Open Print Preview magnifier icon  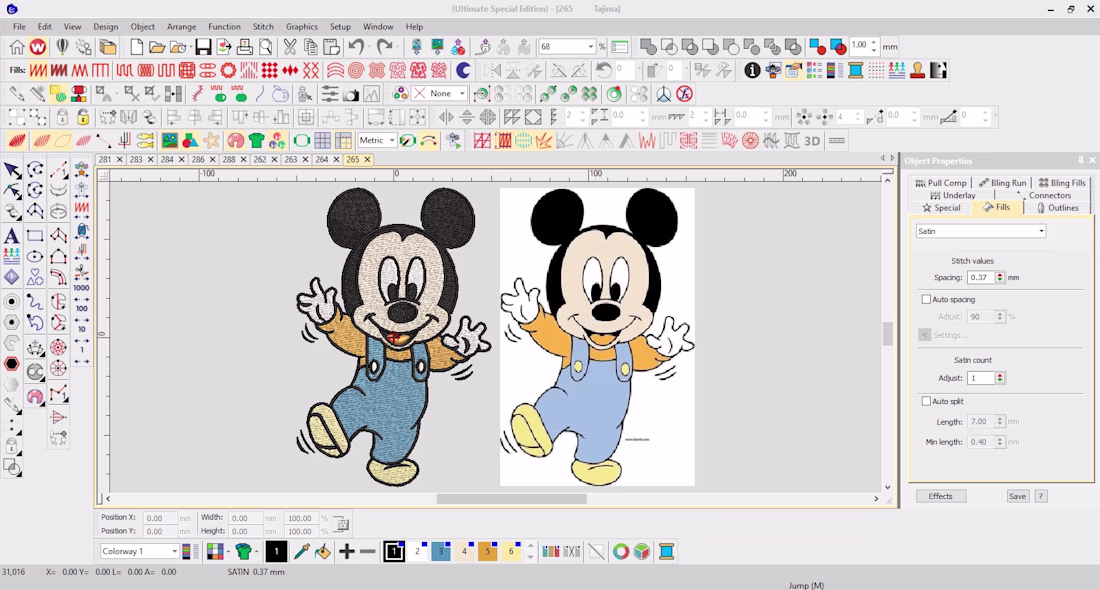coord(265,47)
